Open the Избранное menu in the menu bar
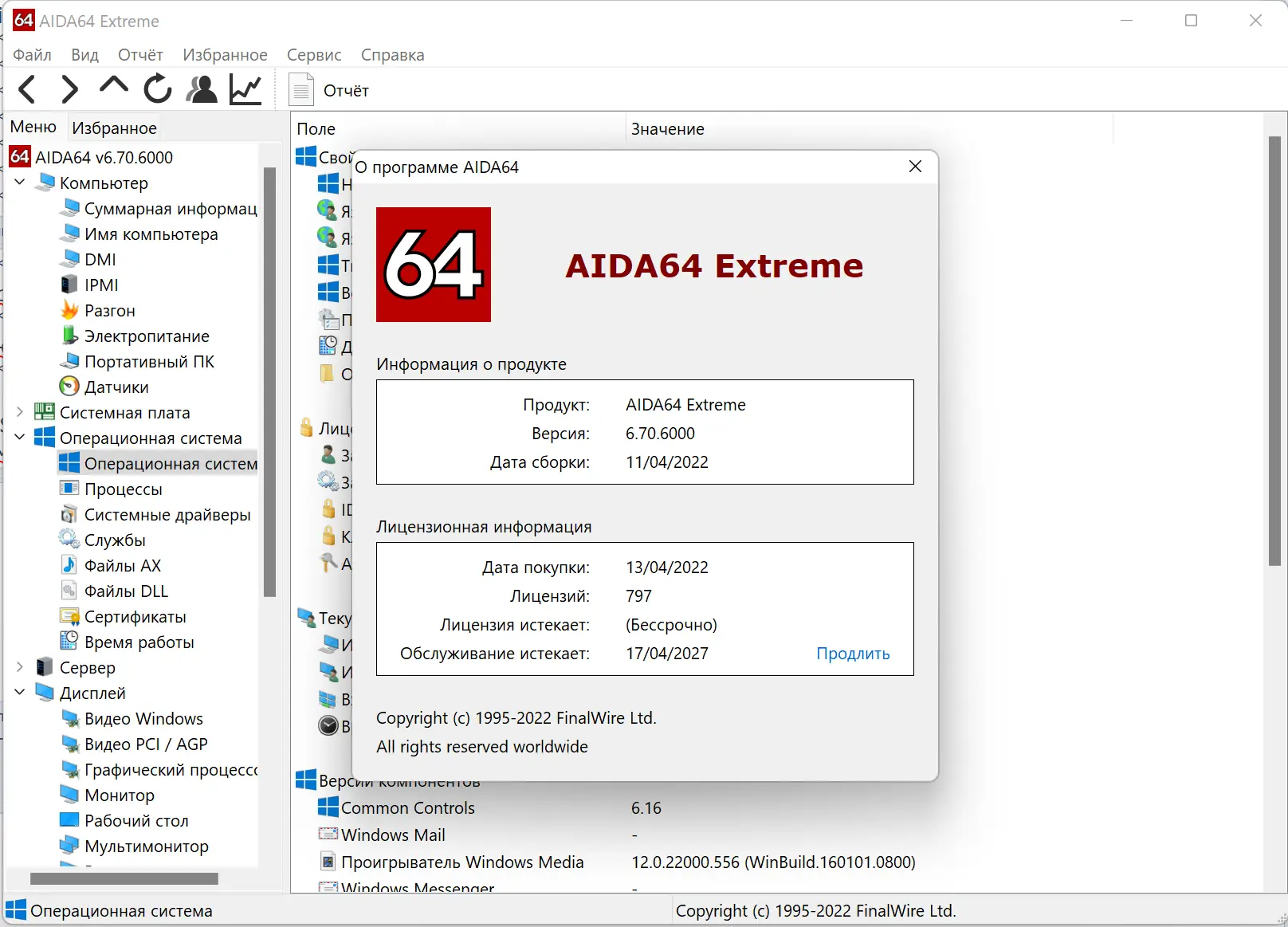The width and height of the screenshot is (1288, 927). click(225, 55)
